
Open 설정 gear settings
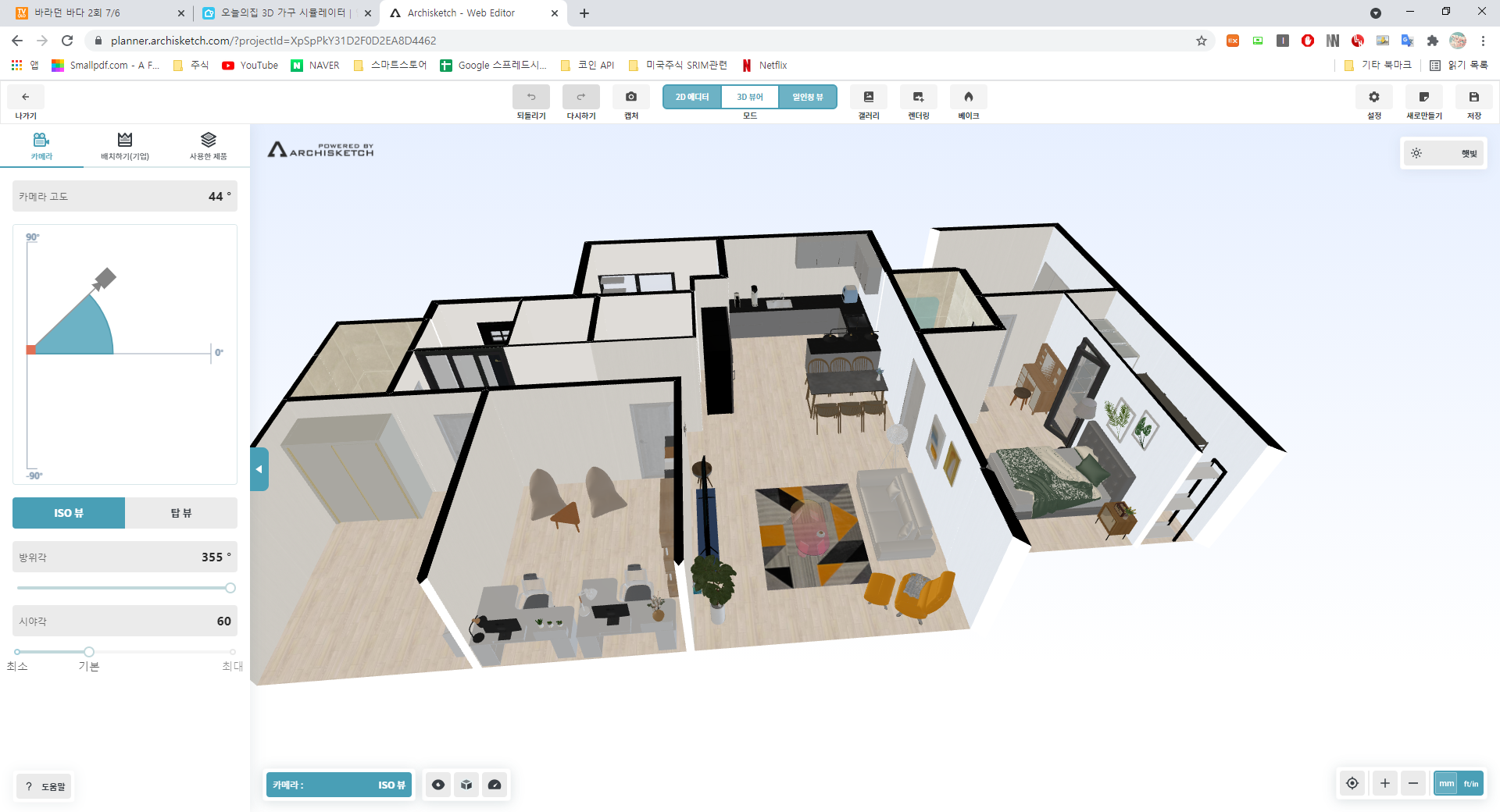(x=1374, y=97)
